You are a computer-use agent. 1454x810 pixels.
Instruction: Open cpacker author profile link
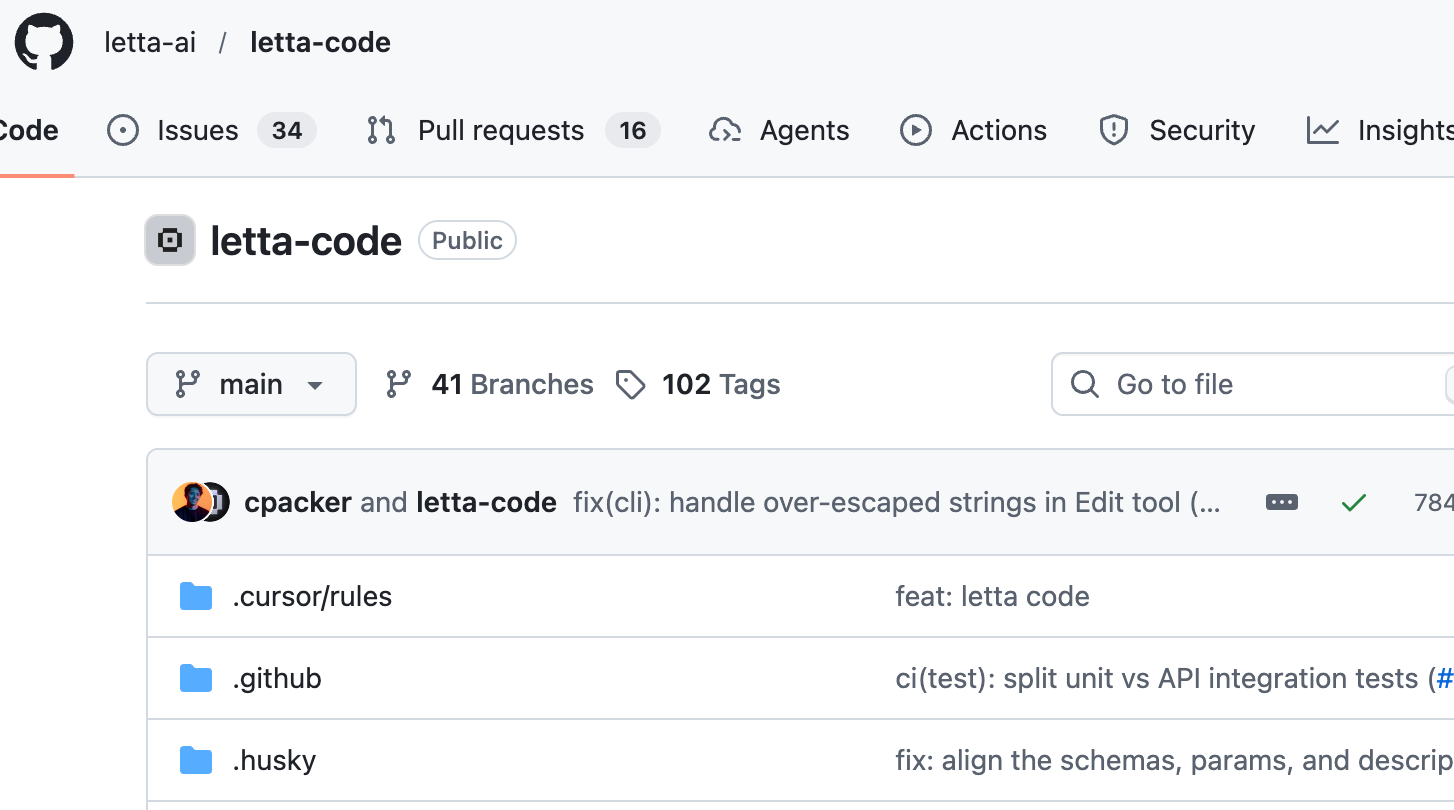pos(298,502)
